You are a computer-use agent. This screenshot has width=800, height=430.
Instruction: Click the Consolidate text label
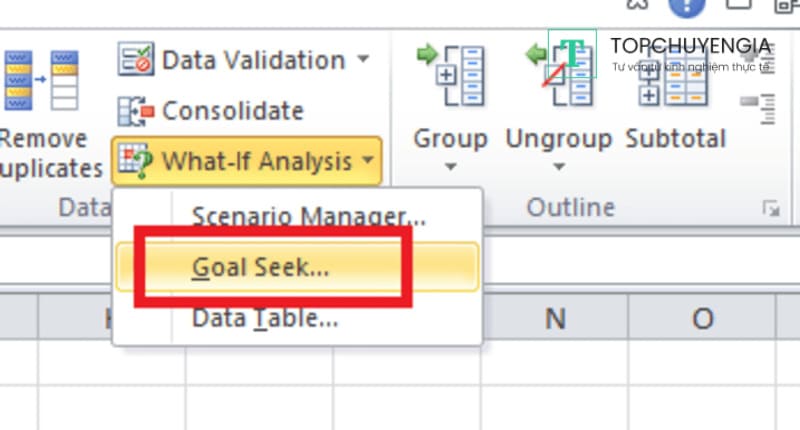click(232, 110)
